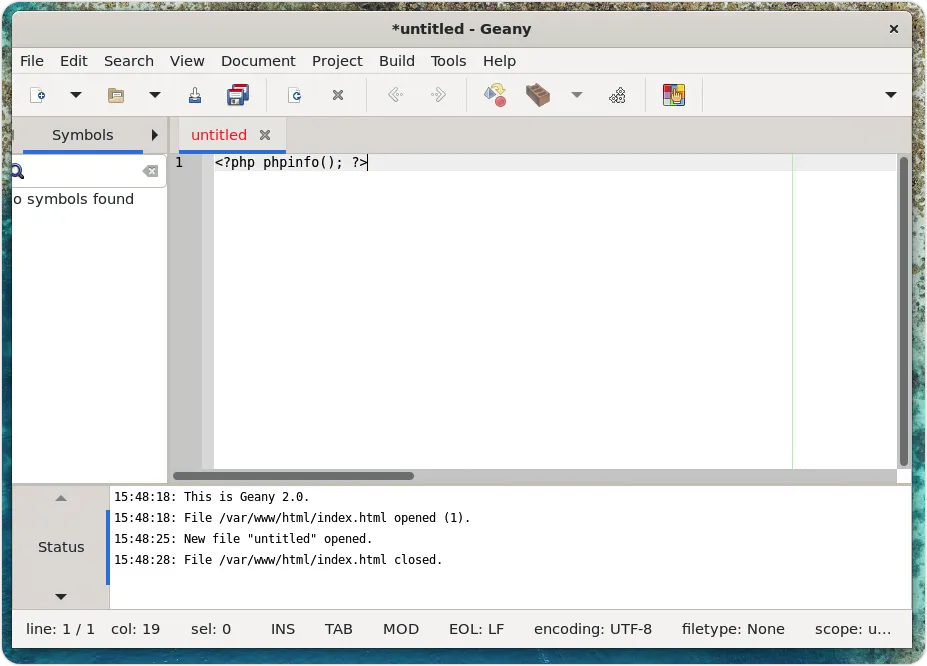Compile the current file icon
927x666 pixels.
(495, 95)
